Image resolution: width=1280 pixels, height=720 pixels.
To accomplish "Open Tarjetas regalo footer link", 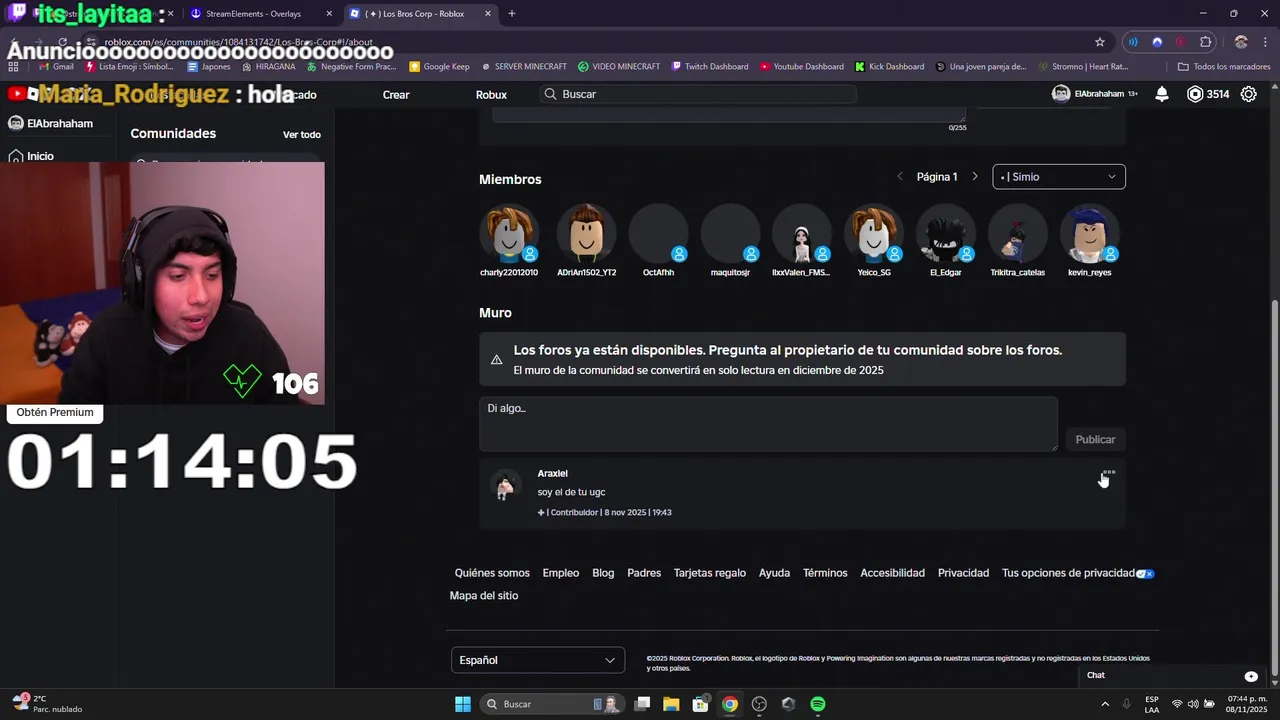I will pyautogui.click(x=710, y=573).
